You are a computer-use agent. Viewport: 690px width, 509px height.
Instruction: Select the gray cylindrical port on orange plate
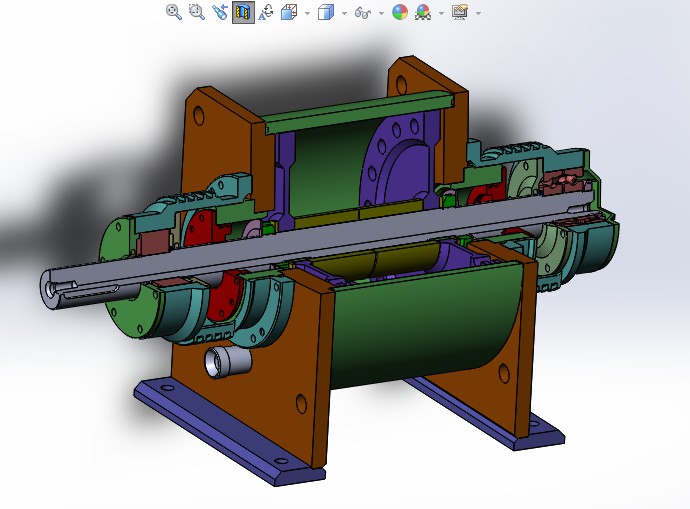(228, 362)
